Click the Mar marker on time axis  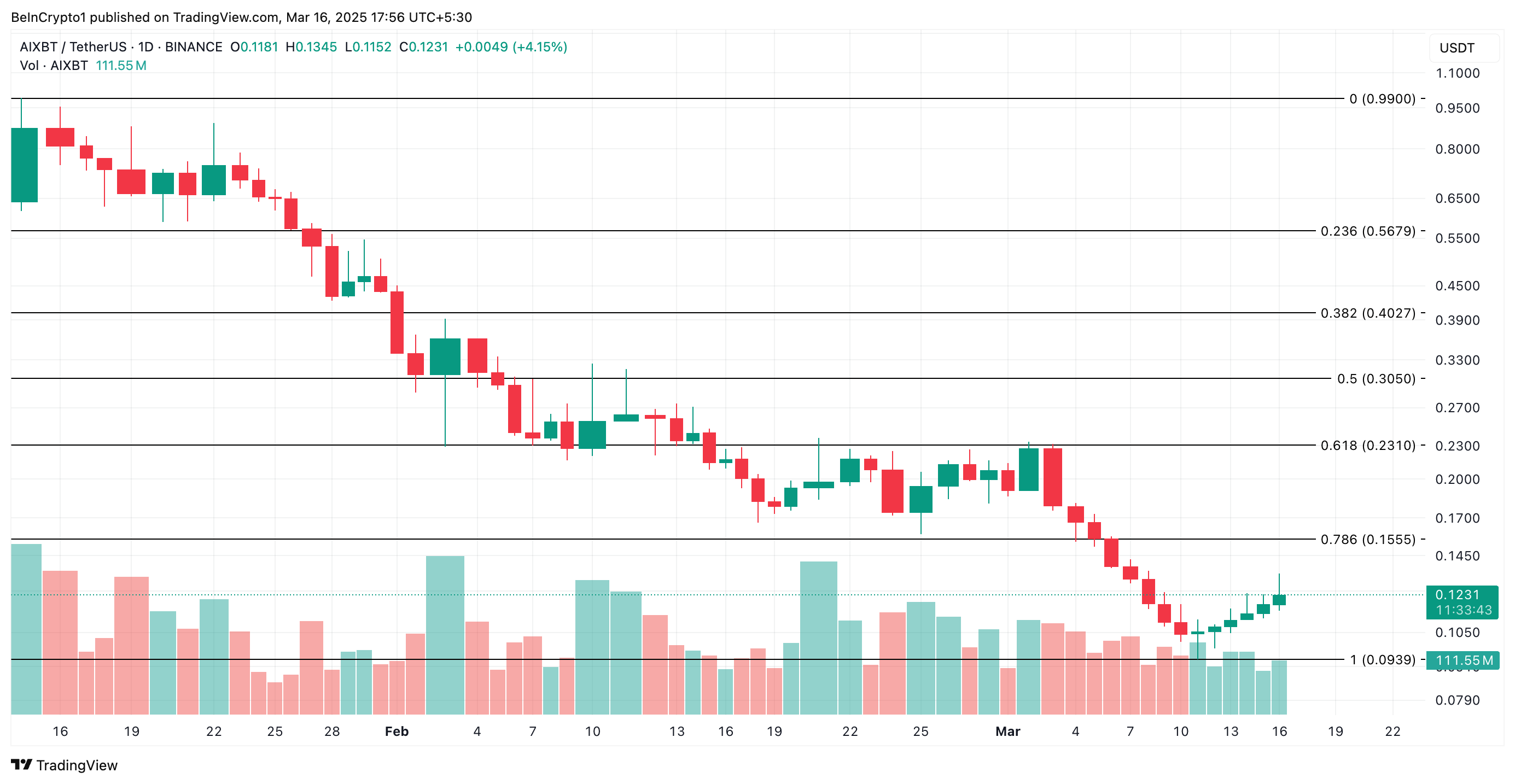click(x=1007, y=731)
